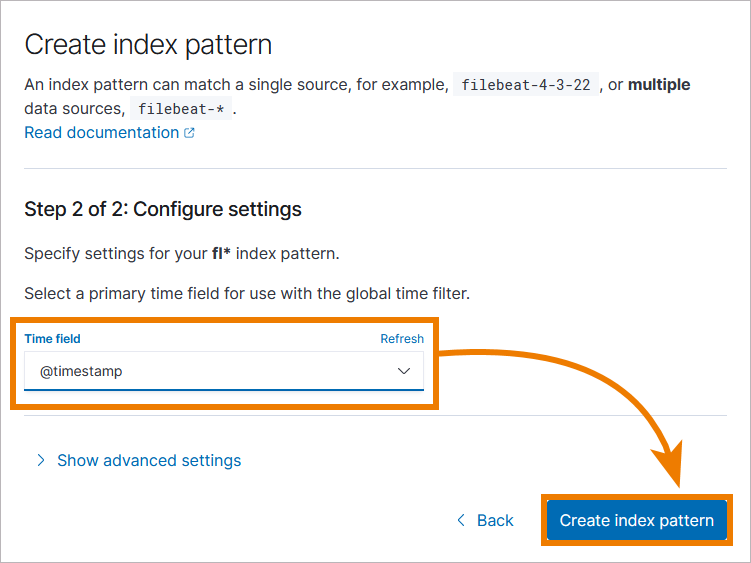Expand Show advanced settings
751x563 pixels.
[149, 460]
